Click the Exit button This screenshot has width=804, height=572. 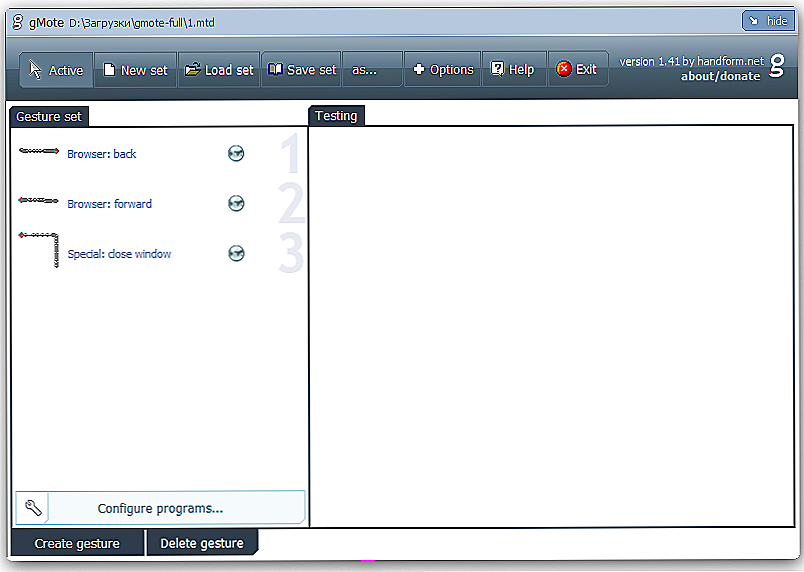tap(578, 70)
